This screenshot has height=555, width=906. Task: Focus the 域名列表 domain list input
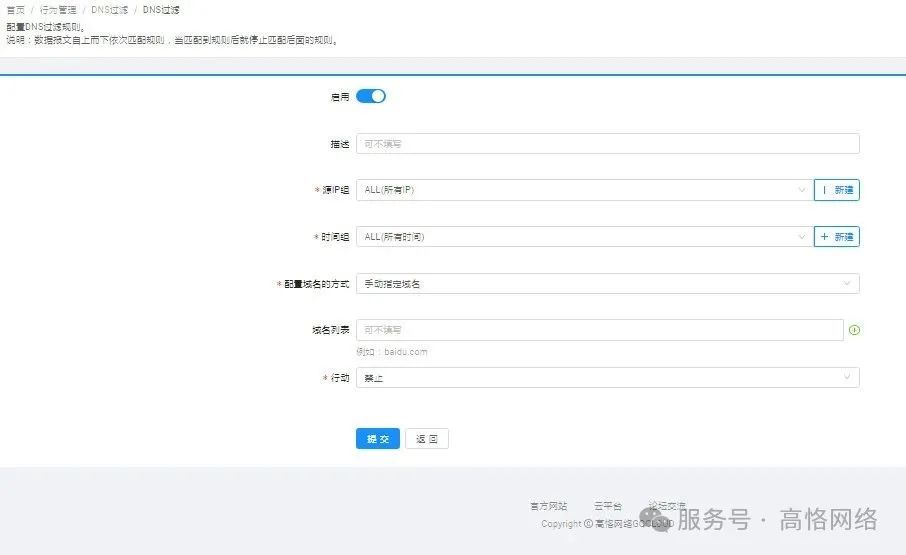pyautogui.click(x=600, y=330)
